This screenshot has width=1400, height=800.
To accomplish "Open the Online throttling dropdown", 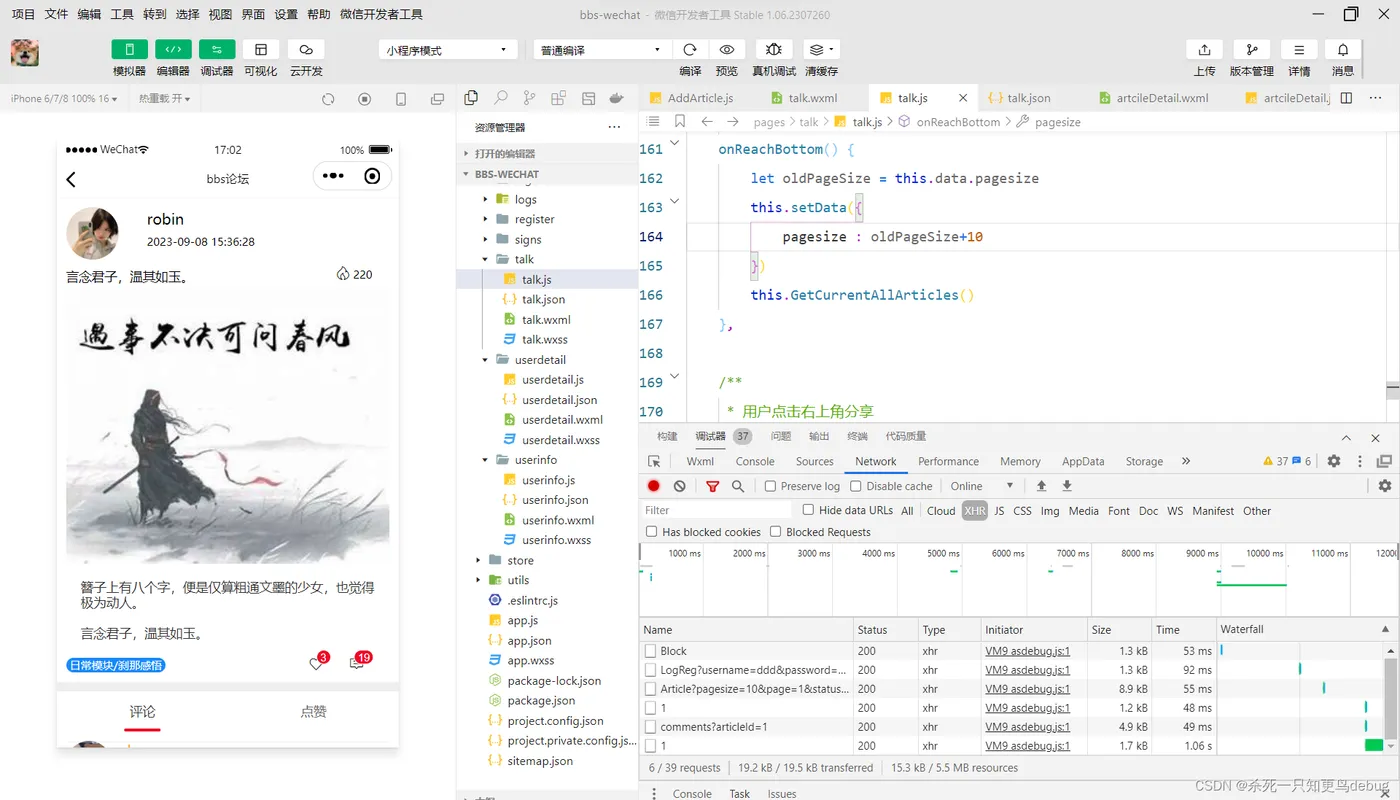I will coord(982,486).
